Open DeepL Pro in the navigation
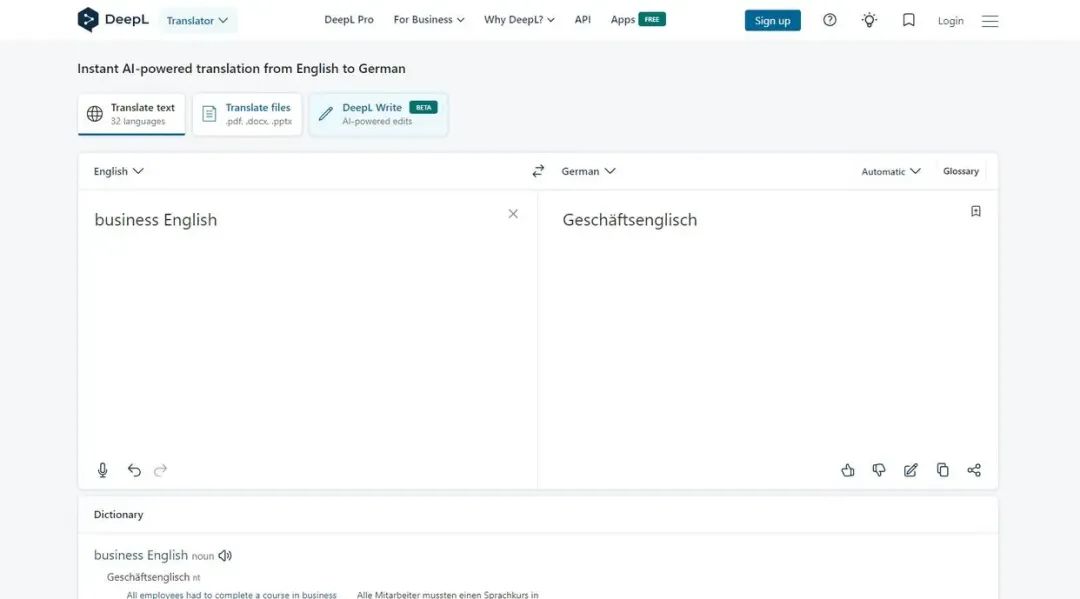Screen dimensions: 1080x599 tap(349, 20)
